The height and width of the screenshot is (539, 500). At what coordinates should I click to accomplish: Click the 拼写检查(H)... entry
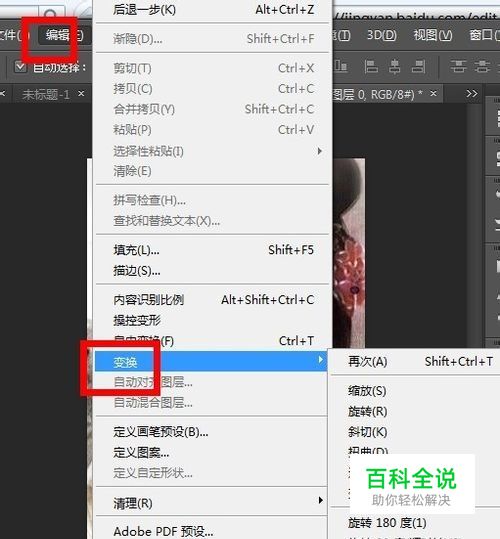click(212, 200)
